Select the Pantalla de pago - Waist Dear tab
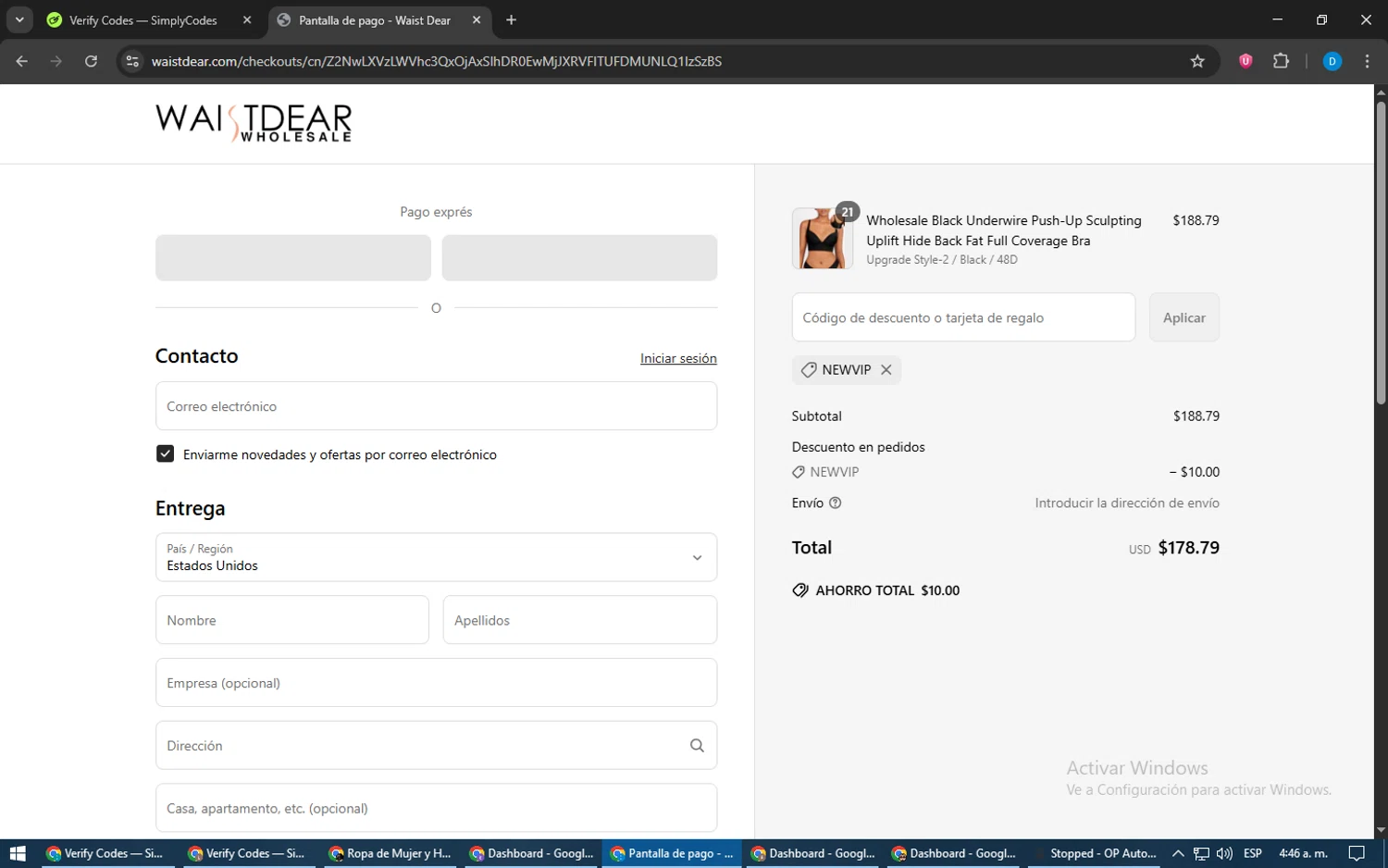This screenshot has width=1388, height=868. (375, 20)
